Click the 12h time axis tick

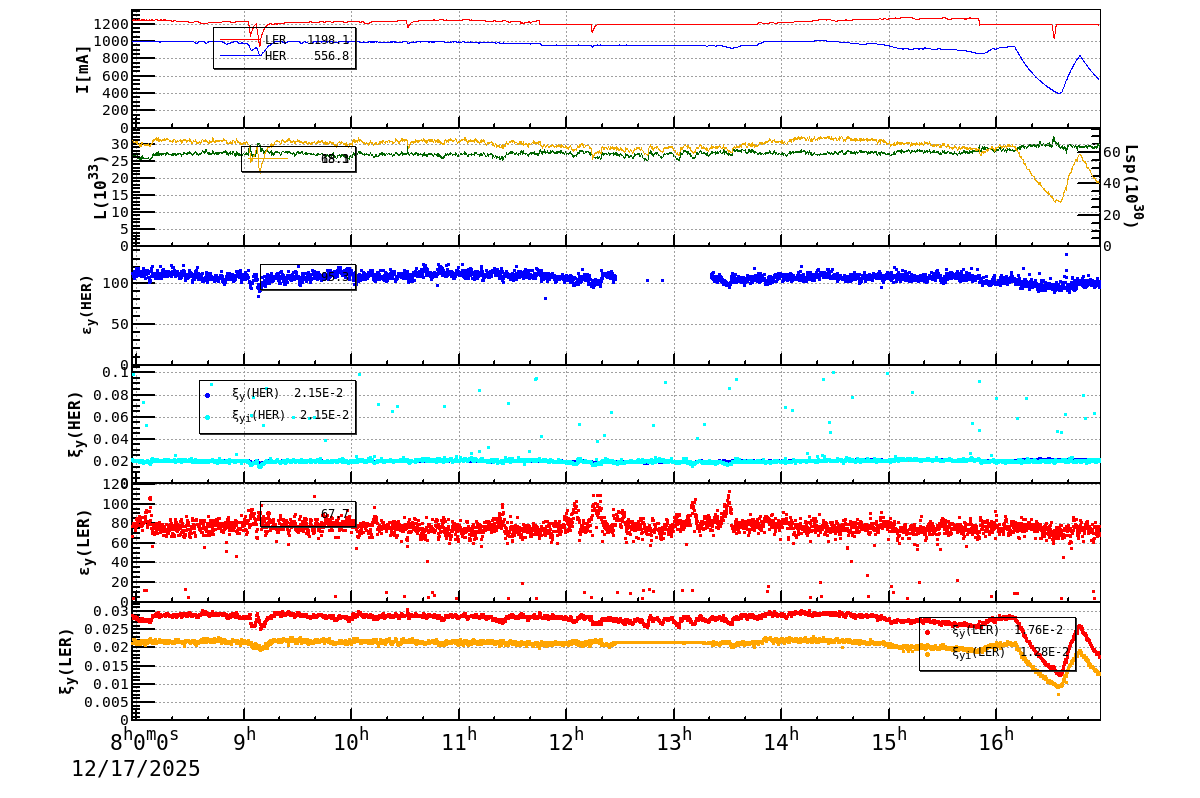coord(566,741)
